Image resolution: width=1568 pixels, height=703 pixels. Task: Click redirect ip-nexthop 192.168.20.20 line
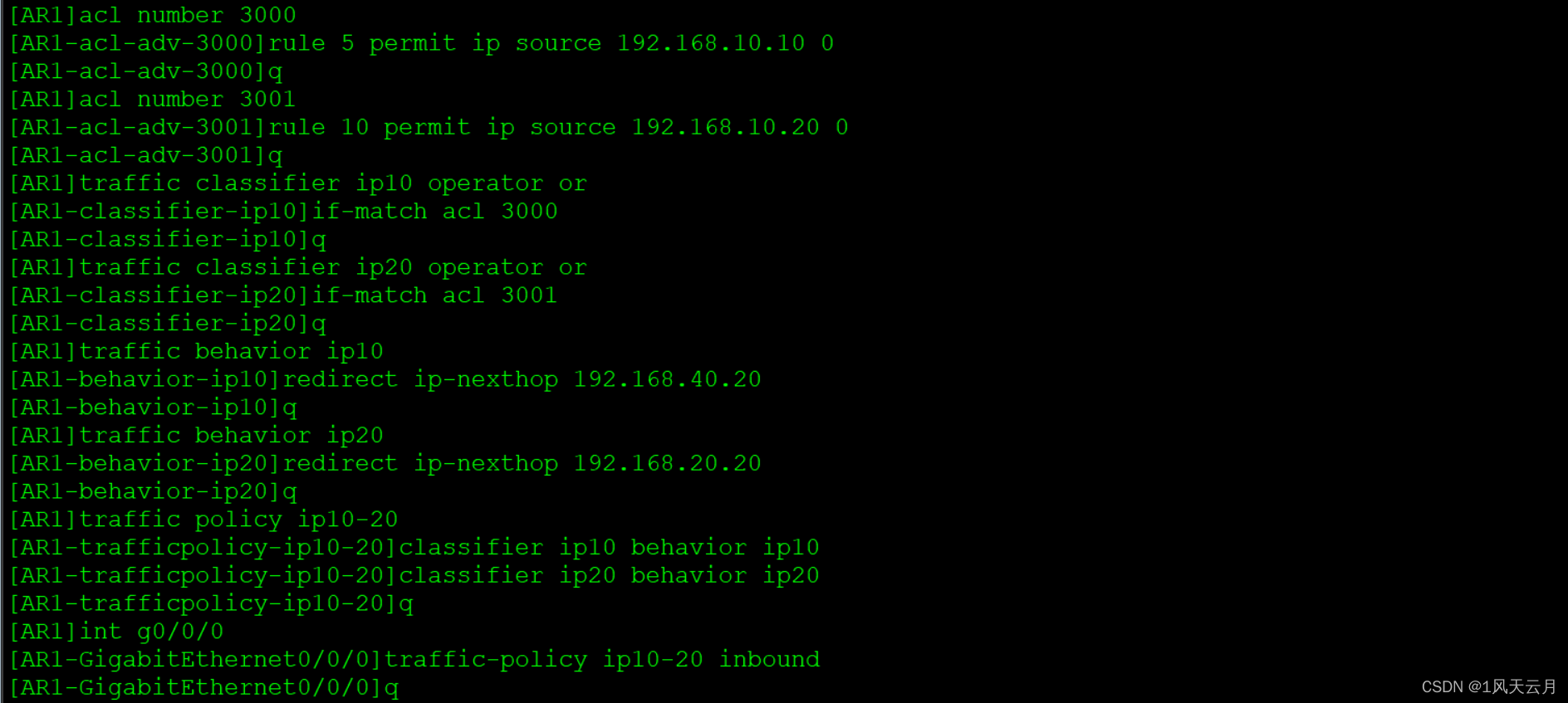point(385,463)
